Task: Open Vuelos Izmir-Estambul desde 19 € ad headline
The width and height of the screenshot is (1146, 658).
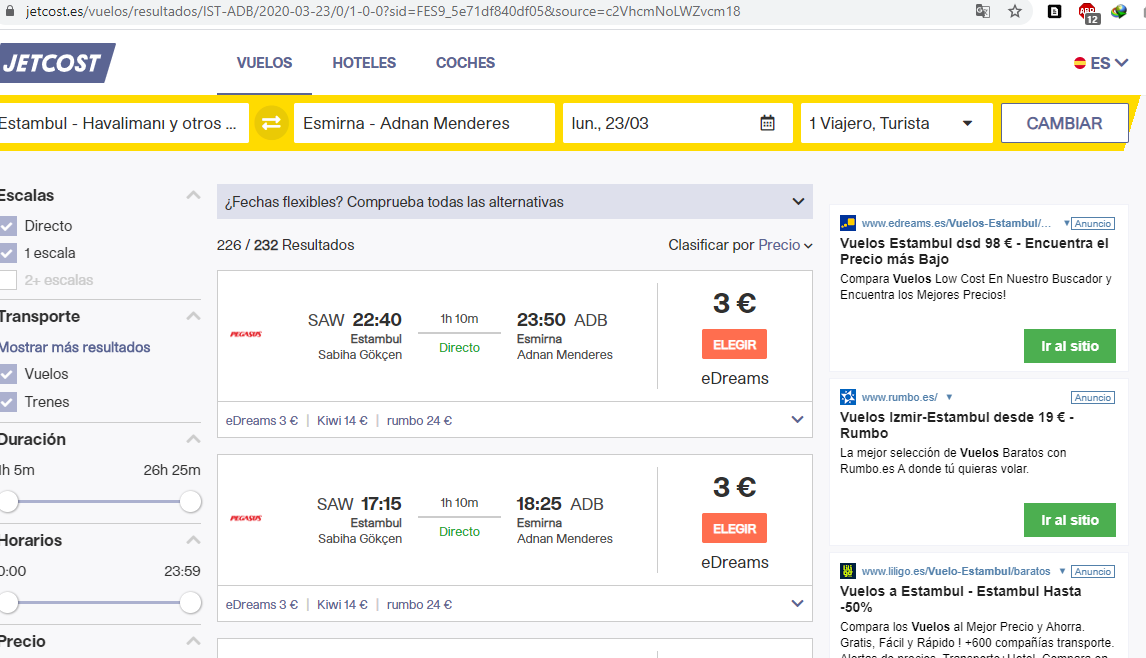Action: tap(957, 425)
